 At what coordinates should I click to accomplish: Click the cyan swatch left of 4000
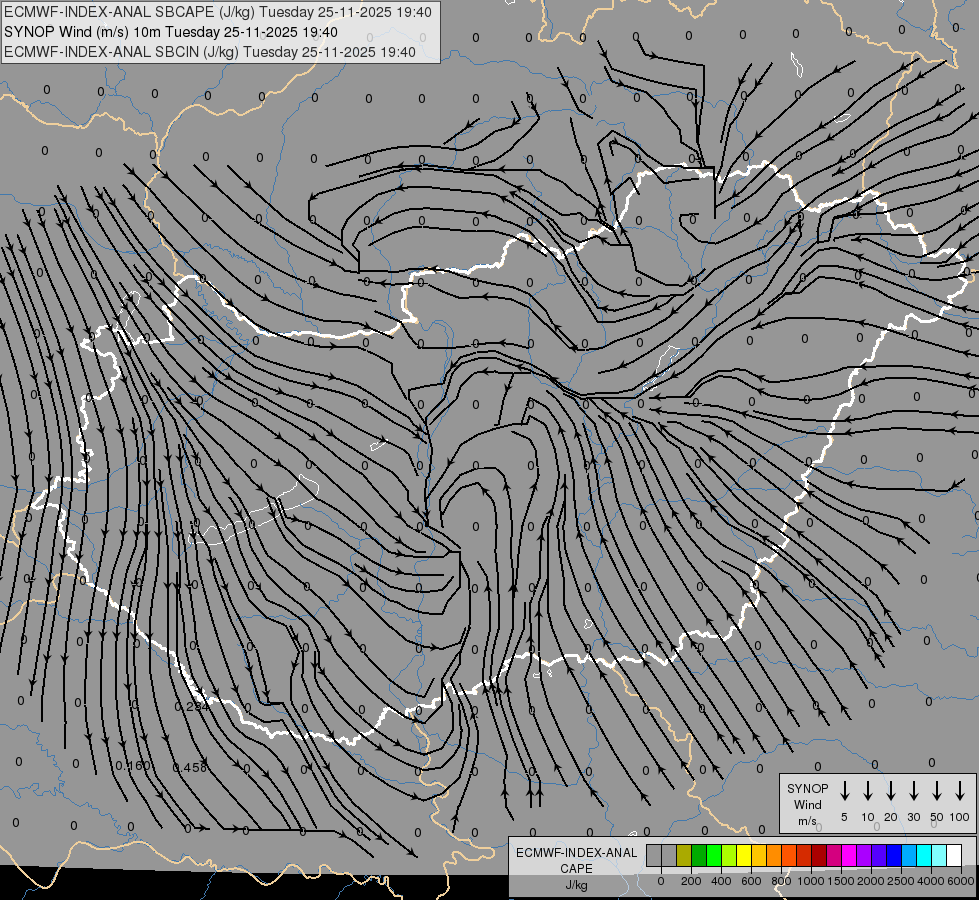tap(924, 855)
